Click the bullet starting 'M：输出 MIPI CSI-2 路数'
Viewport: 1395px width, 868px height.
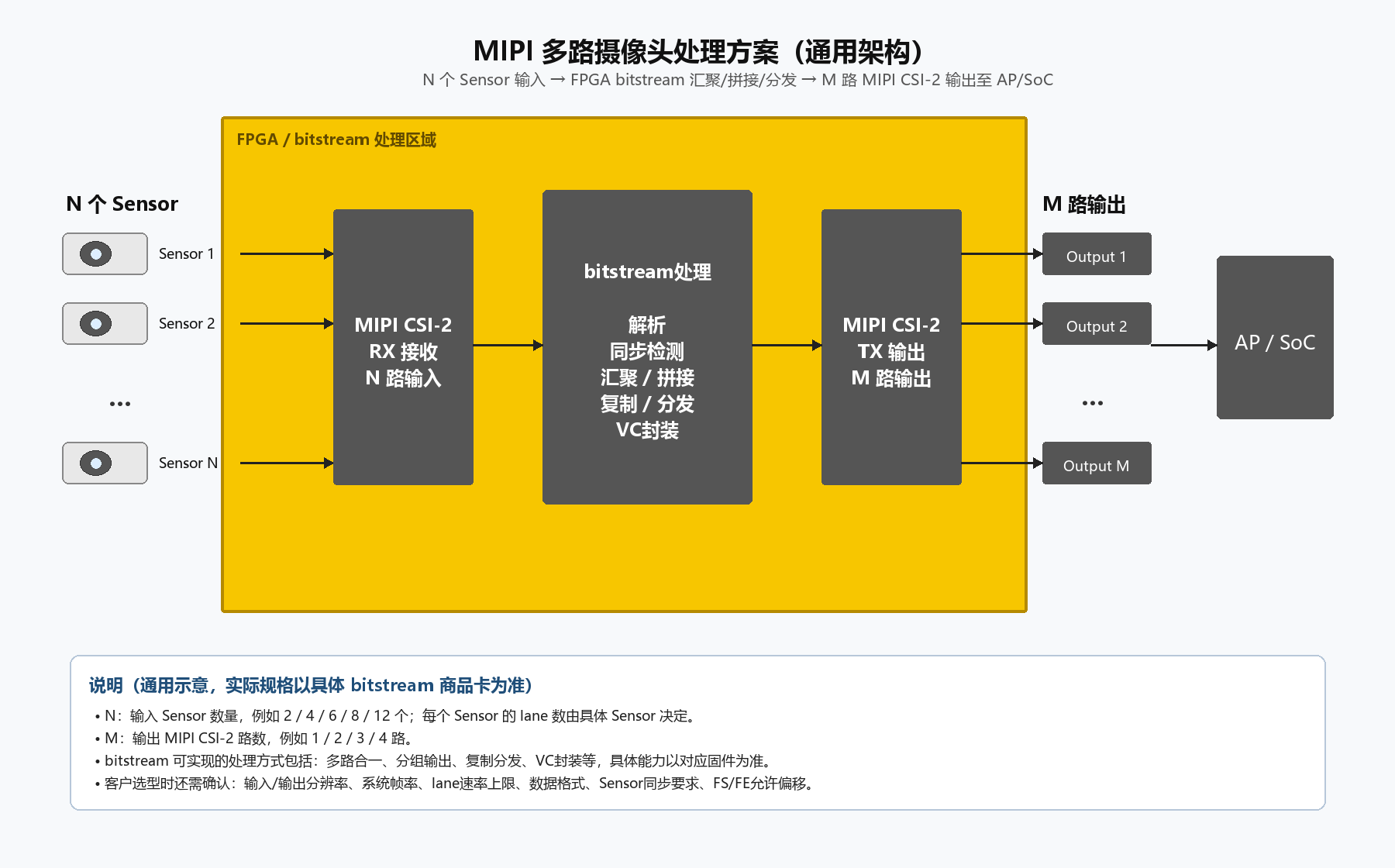tap(254, 739)
